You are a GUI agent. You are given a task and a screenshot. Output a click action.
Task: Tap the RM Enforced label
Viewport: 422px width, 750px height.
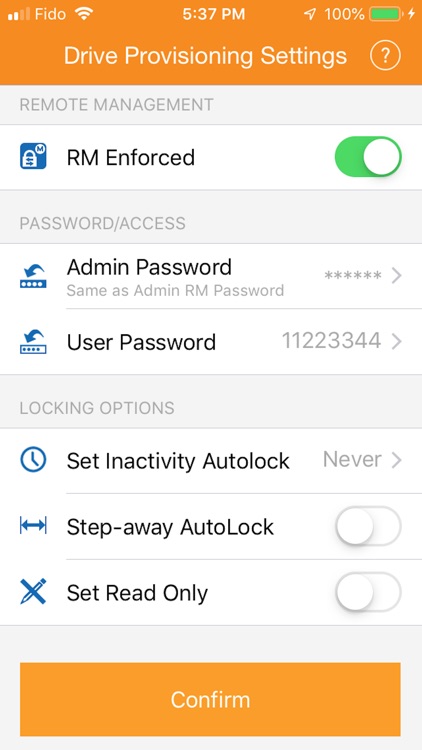pos(131,157)
